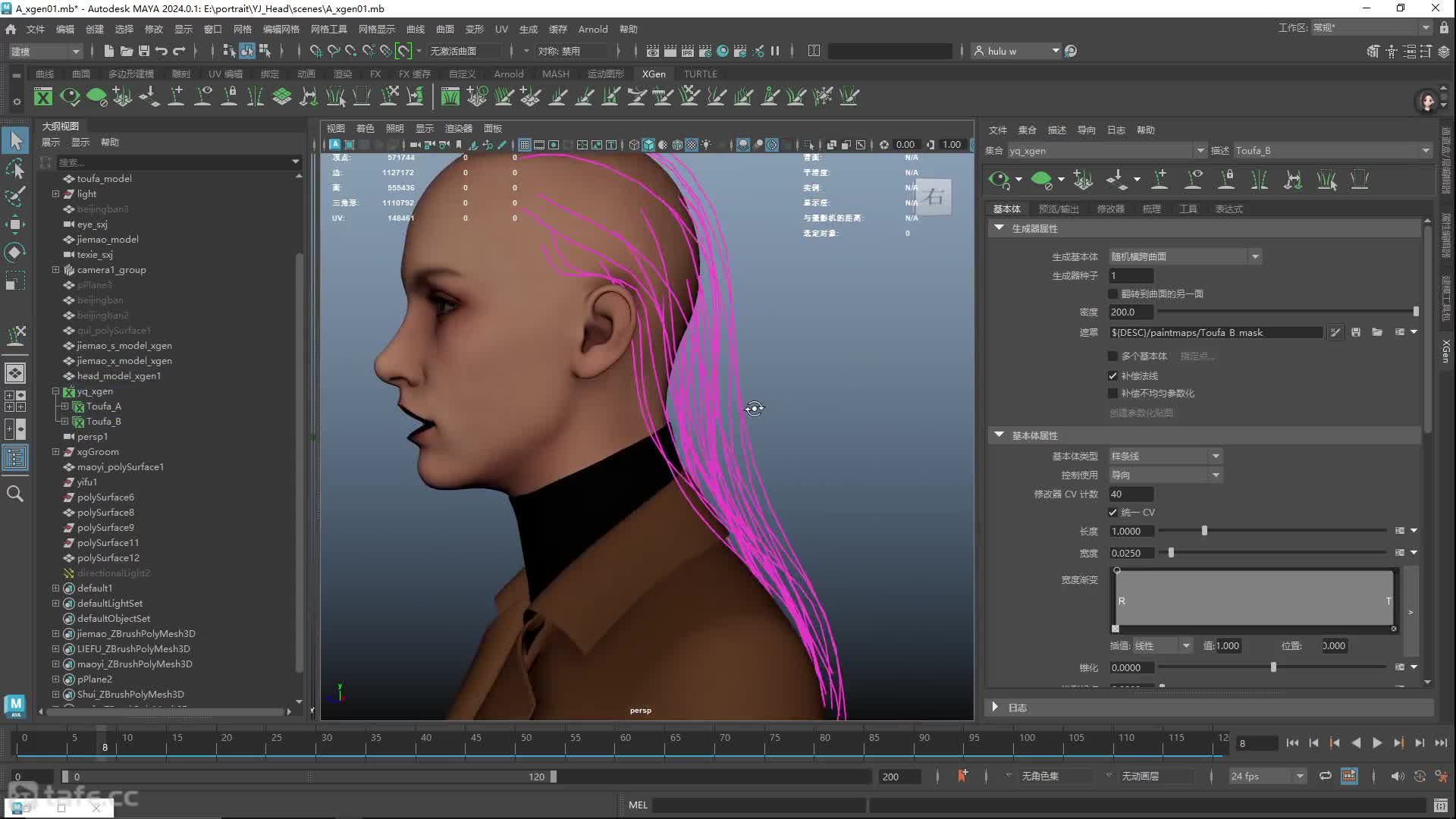Toggle the flip to other side checkbox
Screen dimensions: 1456x819
click(x=1112, y=294)
